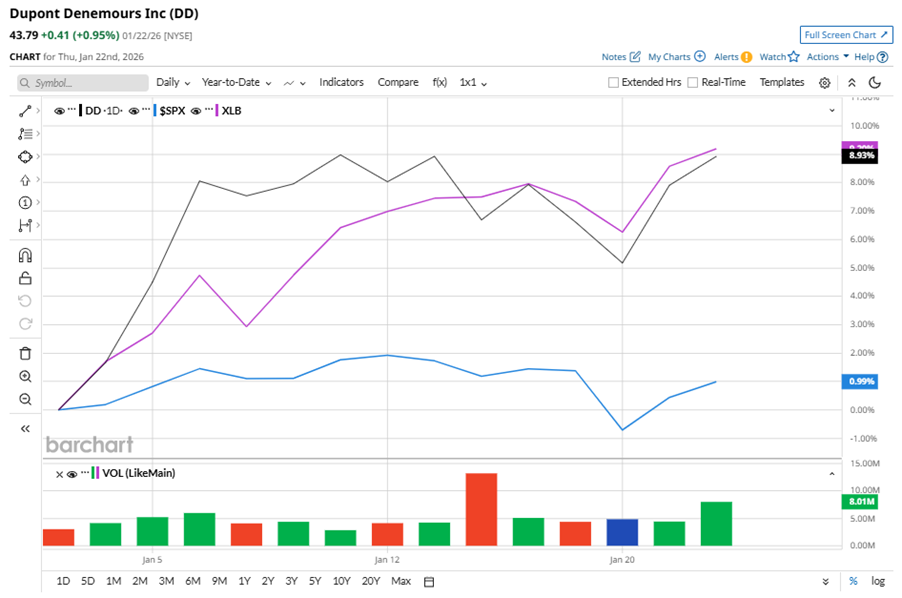Select the Max time range
This screenshot has height=598, width=902.
(x=401, y=581)
